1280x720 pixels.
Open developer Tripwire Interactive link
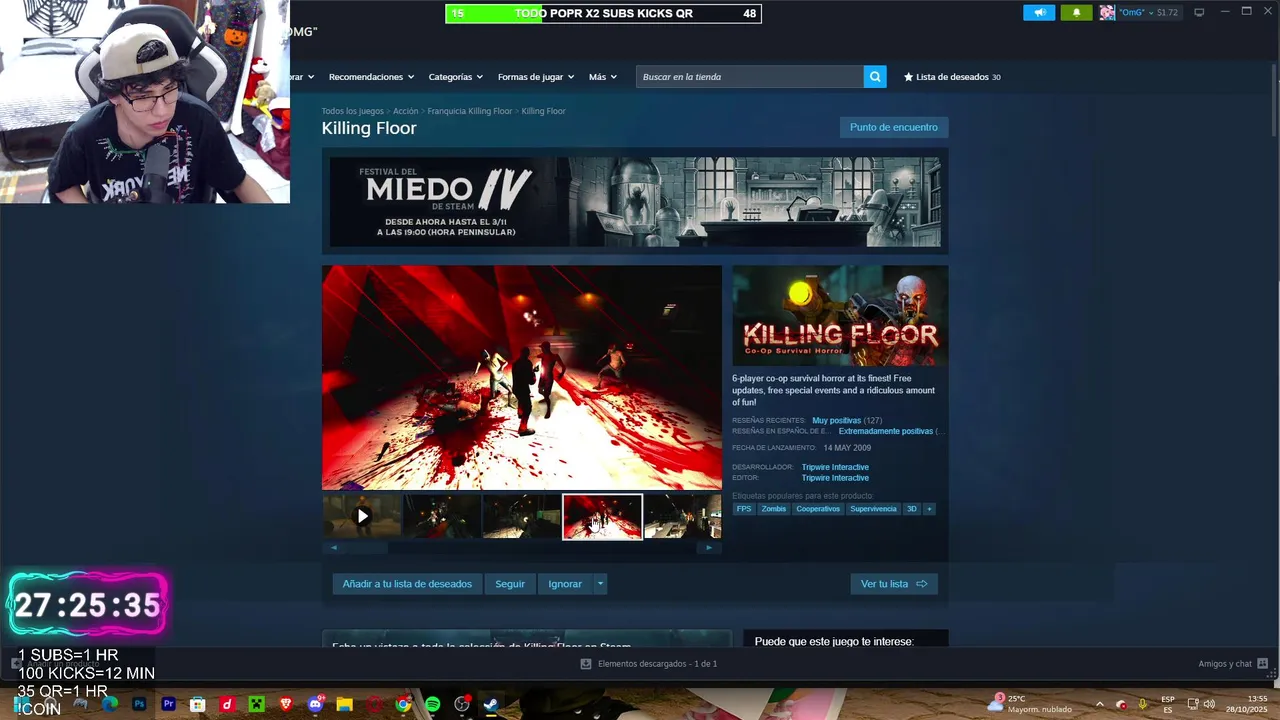pos(835,467)
